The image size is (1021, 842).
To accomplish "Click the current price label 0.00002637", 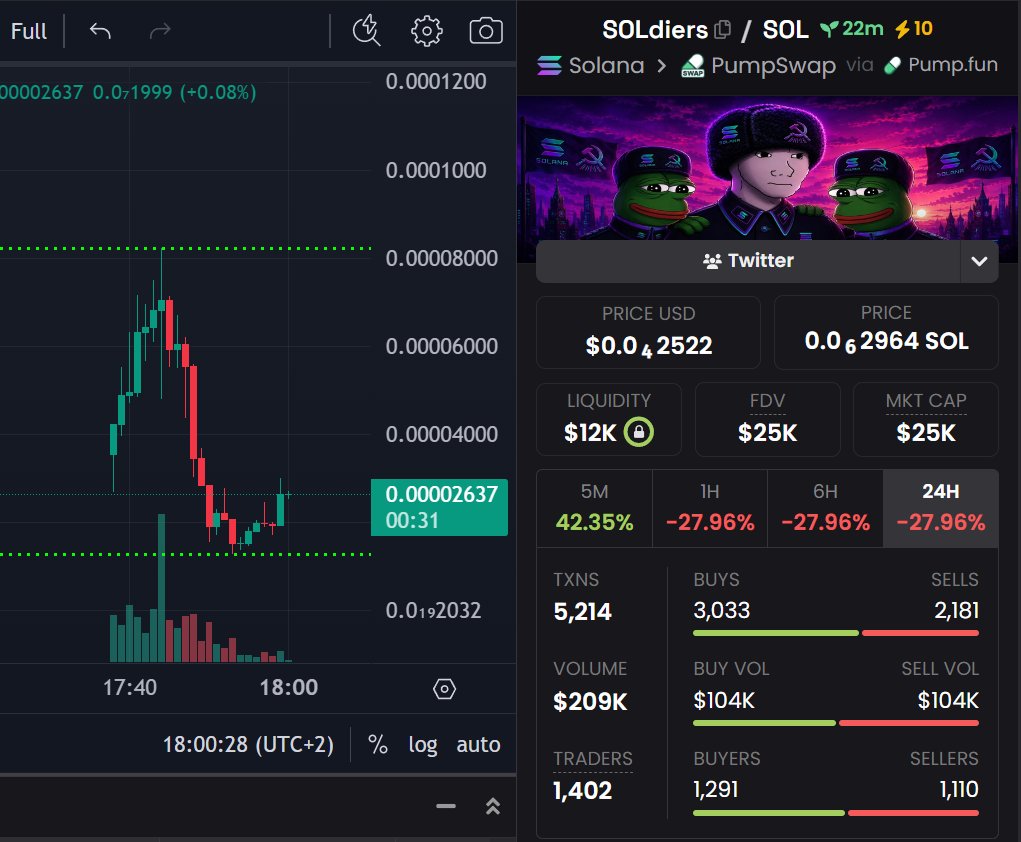I will click(440, 507).
